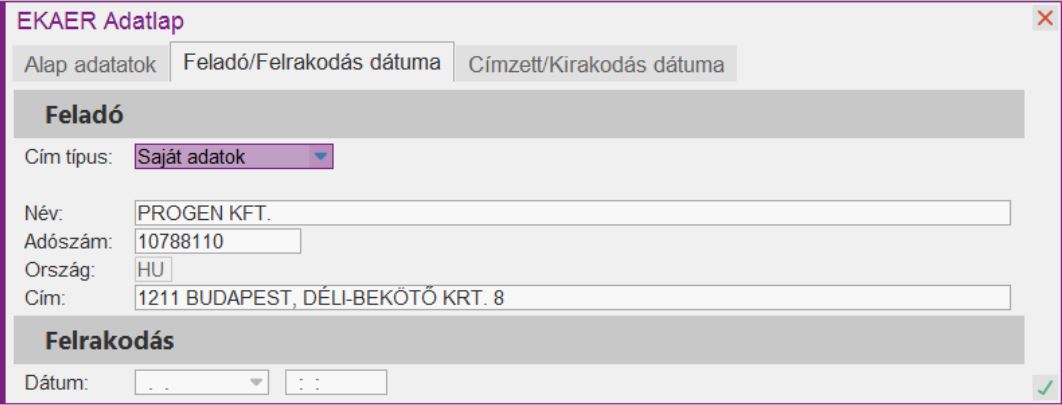Open the Felrakodás date picker arrow

(258, 382)
